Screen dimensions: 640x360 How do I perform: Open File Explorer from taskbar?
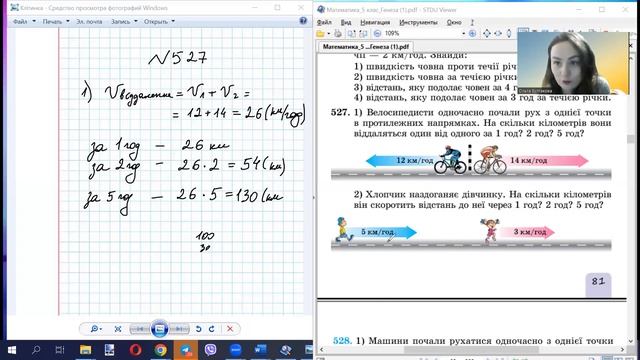click(x=85, y=350)
